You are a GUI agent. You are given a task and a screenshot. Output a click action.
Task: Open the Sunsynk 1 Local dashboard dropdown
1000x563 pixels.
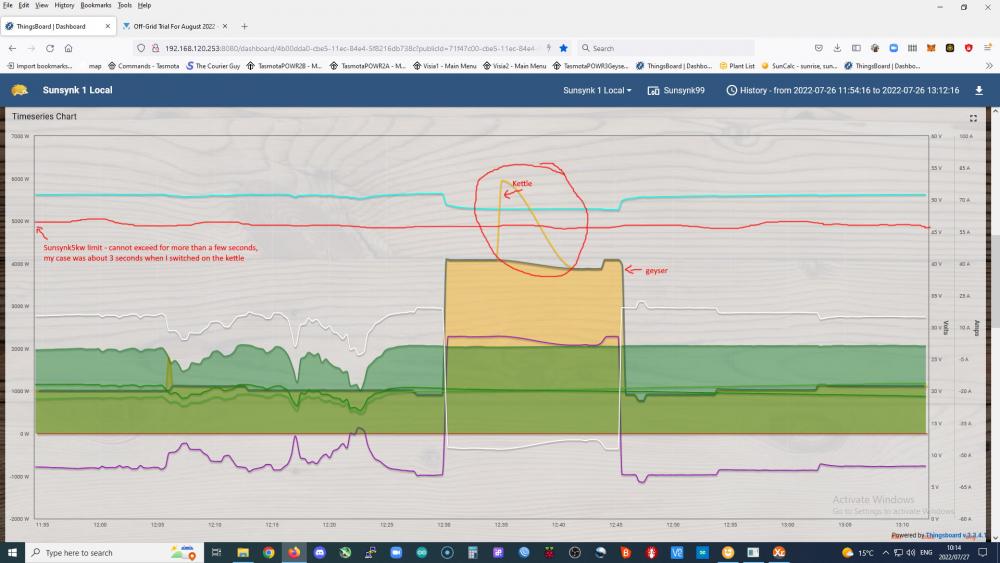coord(597,91)
